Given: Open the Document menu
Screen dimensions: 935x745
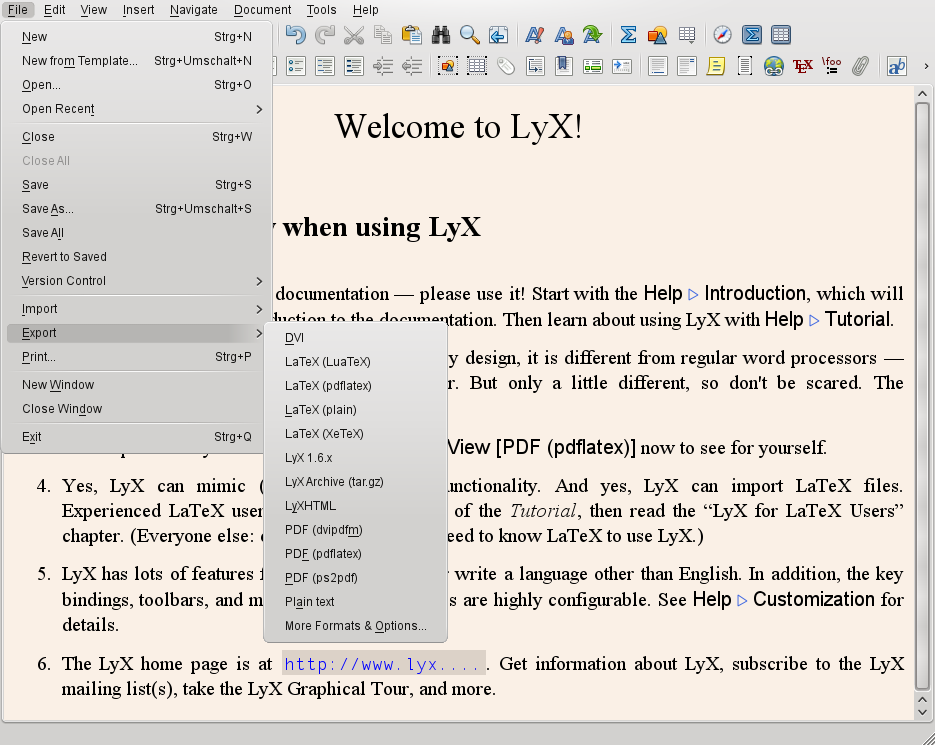Looking at the screenshot, I should [x=261, y=10].
